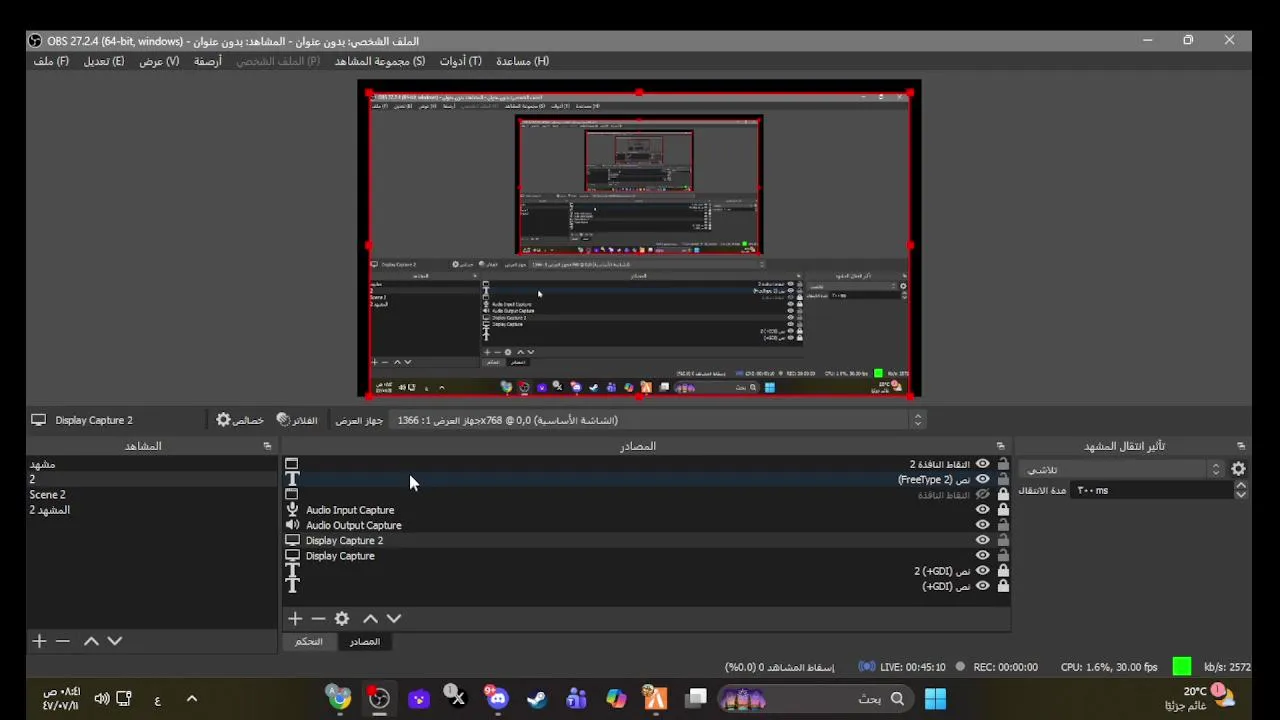Hide the Display Capture 2 source
Viewport: 1280px width, 720px height.
[x=983, y=540]
